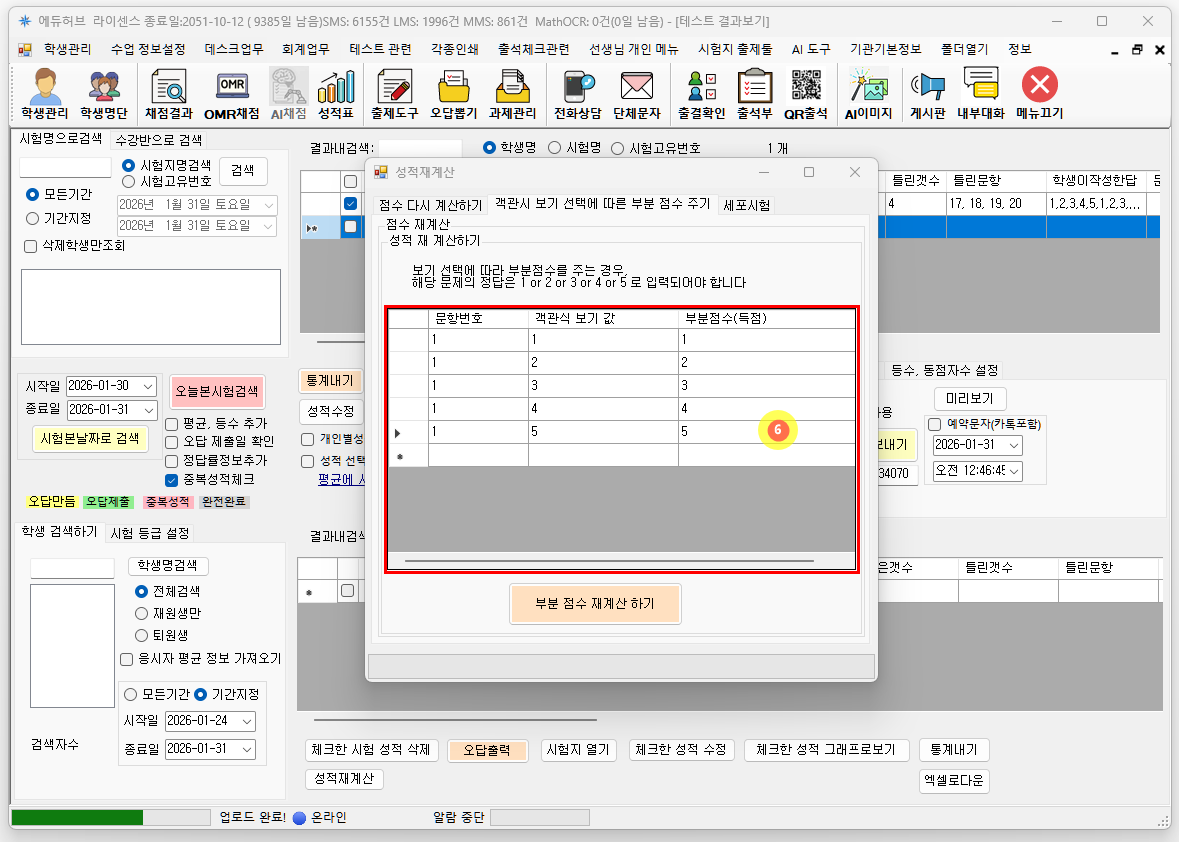Open the 테스트 관련 menu
Screen dimensions: 1179x842
(x=379, y=49)
